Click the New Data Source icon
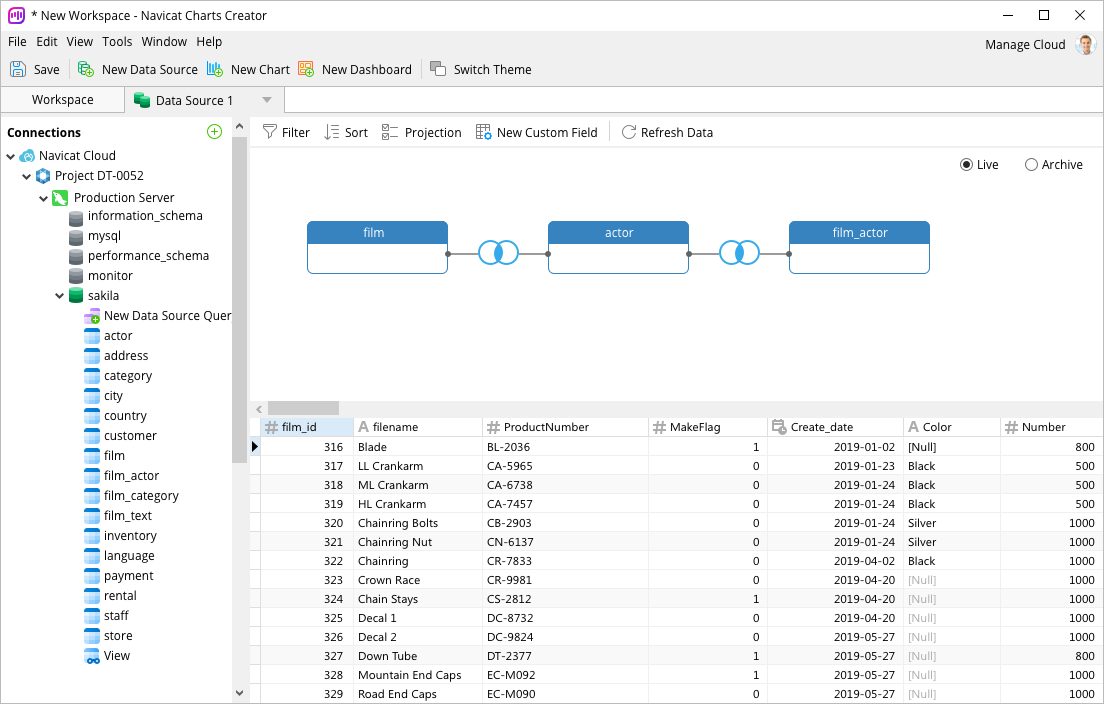Image resolution: width=1104 pixels, height=704 pixels. [x=85, y=69]
